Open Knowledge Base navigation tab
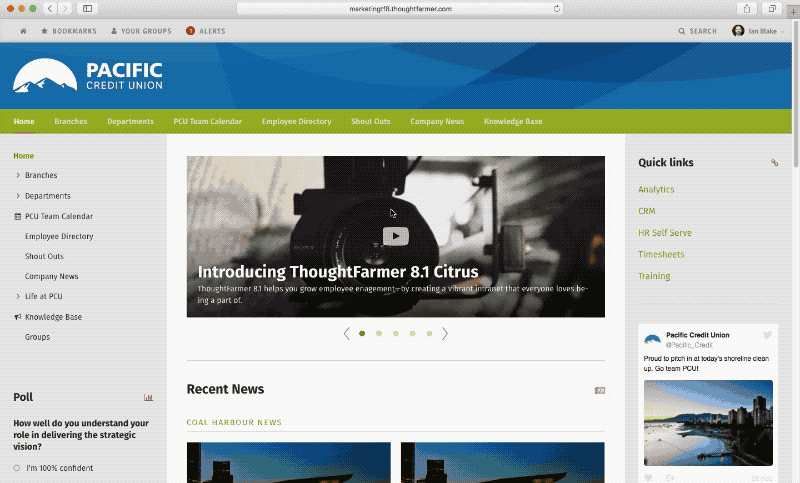The image size is (800, 483). (513, 121)
